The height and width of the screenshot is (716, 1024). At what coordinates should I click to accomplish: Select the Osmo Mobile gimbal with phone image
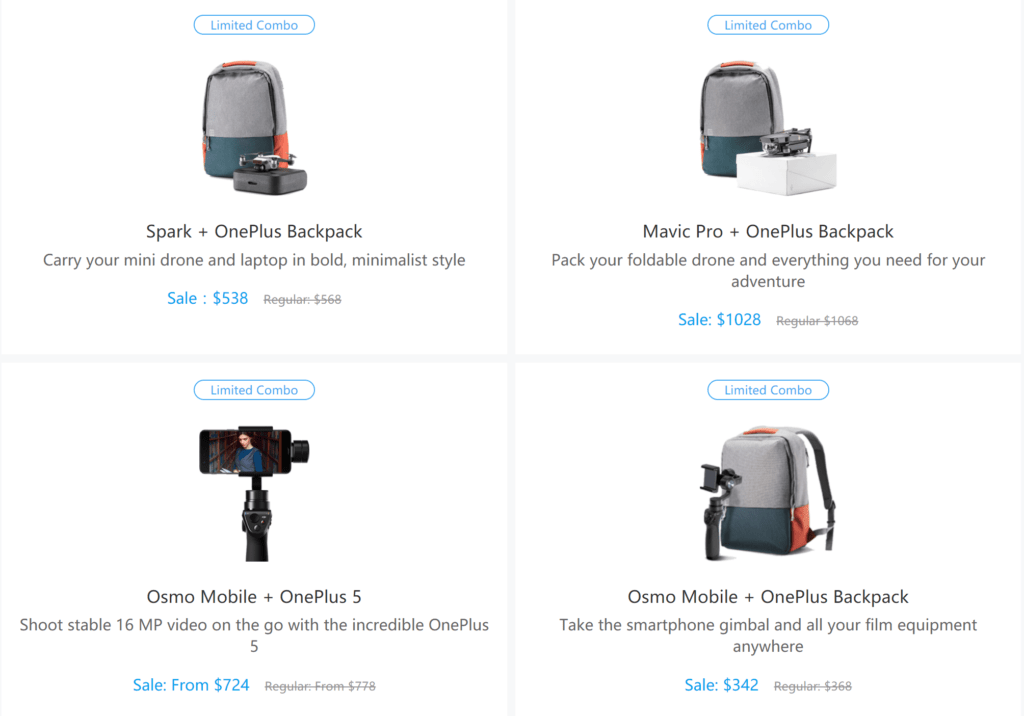[x=254, y=493]
